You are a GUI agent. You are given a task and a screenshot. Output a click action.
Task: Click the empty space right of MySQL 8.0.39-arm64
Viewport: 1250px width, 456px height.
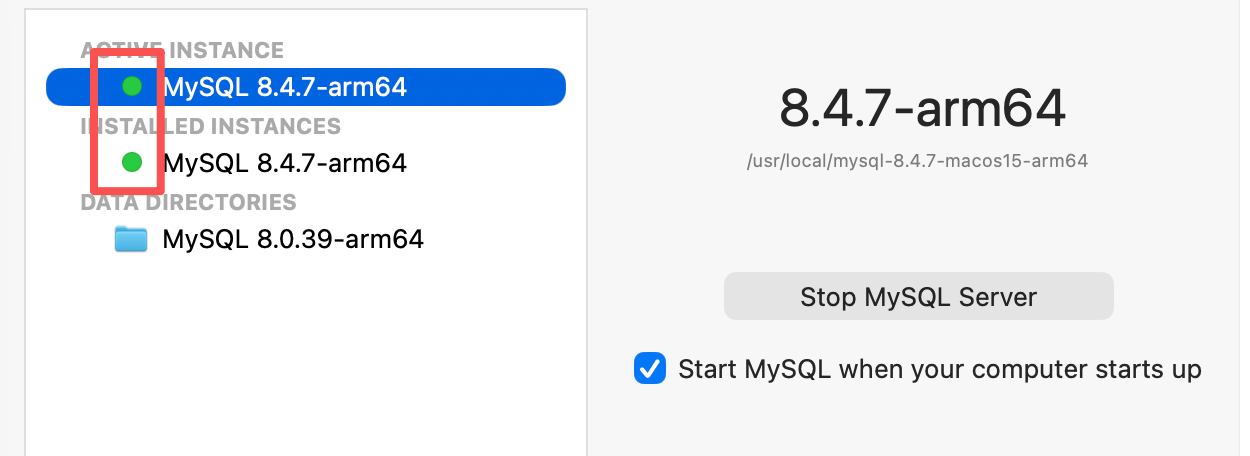click(x=500, y=239)
